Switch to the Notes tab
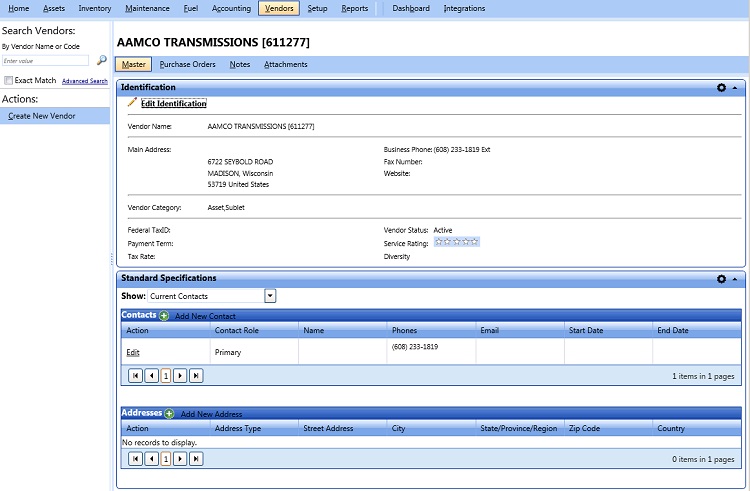This screenshot has width=750, height=491. pyautogui.click(x=240, y=64)
